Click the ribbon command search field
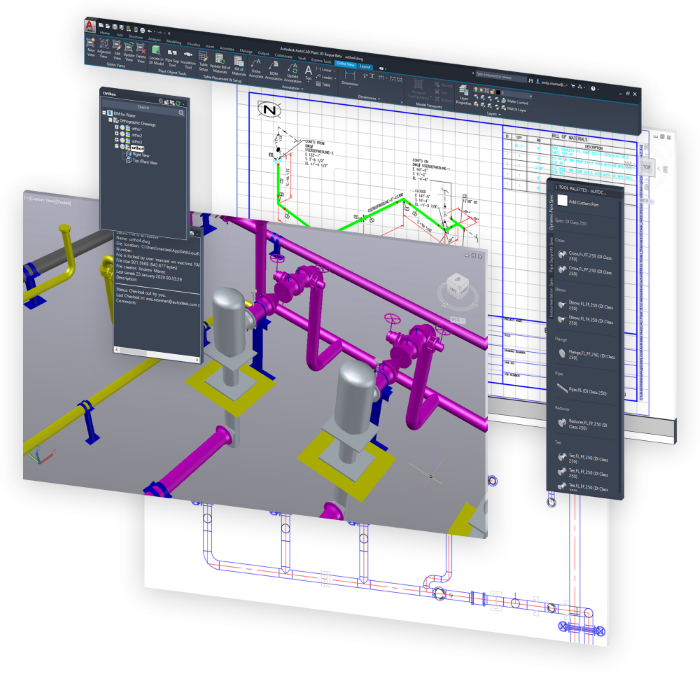This screenshot has height=700, width=700. click(x=501, y=76)
